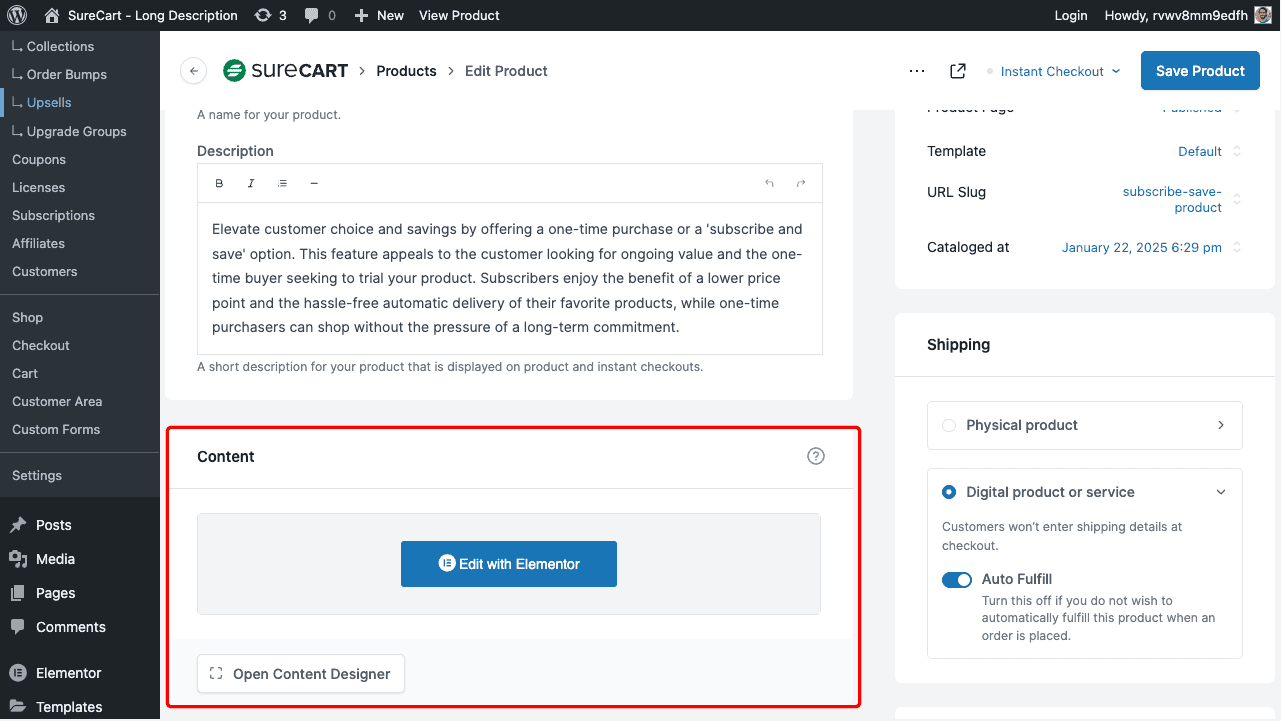This screenshot has width=1281, height=721.
Task: Undo changes in the description editor
Action: (x=768, y=183)
